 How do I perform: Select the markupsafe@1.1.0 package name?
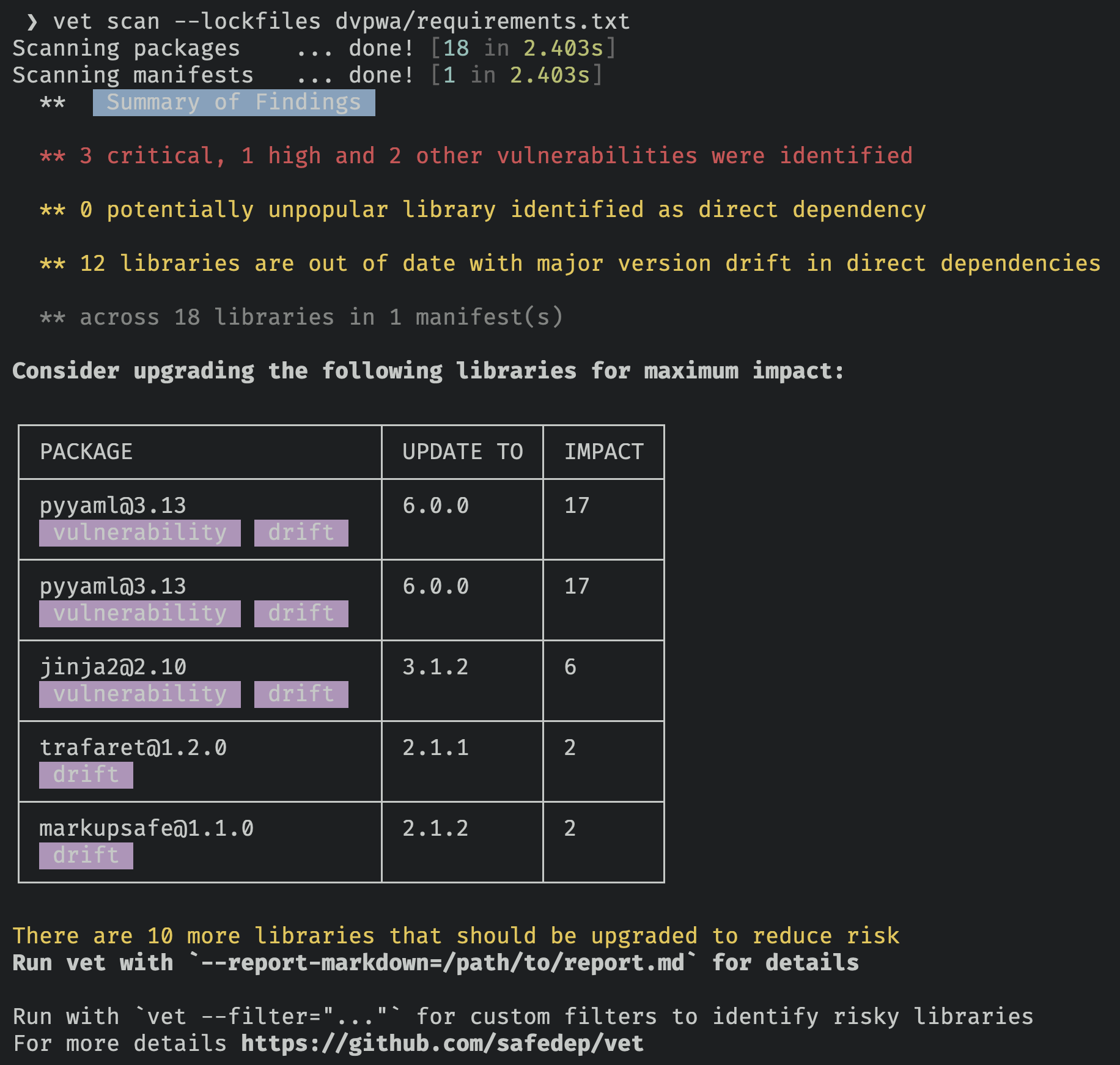pyautogui.click(x=147, y=828)
